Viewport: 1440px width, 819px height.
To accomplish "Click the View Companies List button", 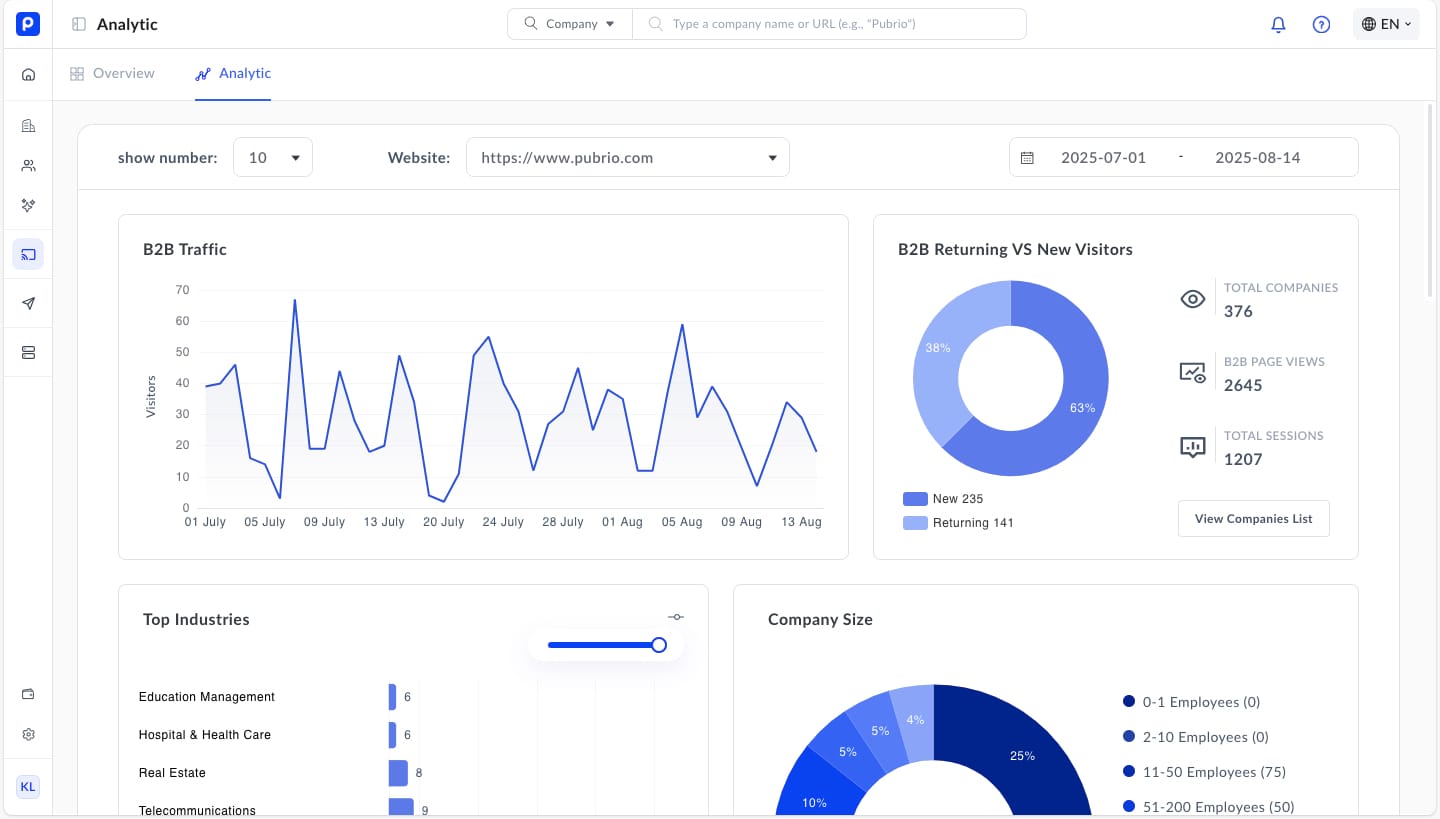I will click(x=1253, y=519).
